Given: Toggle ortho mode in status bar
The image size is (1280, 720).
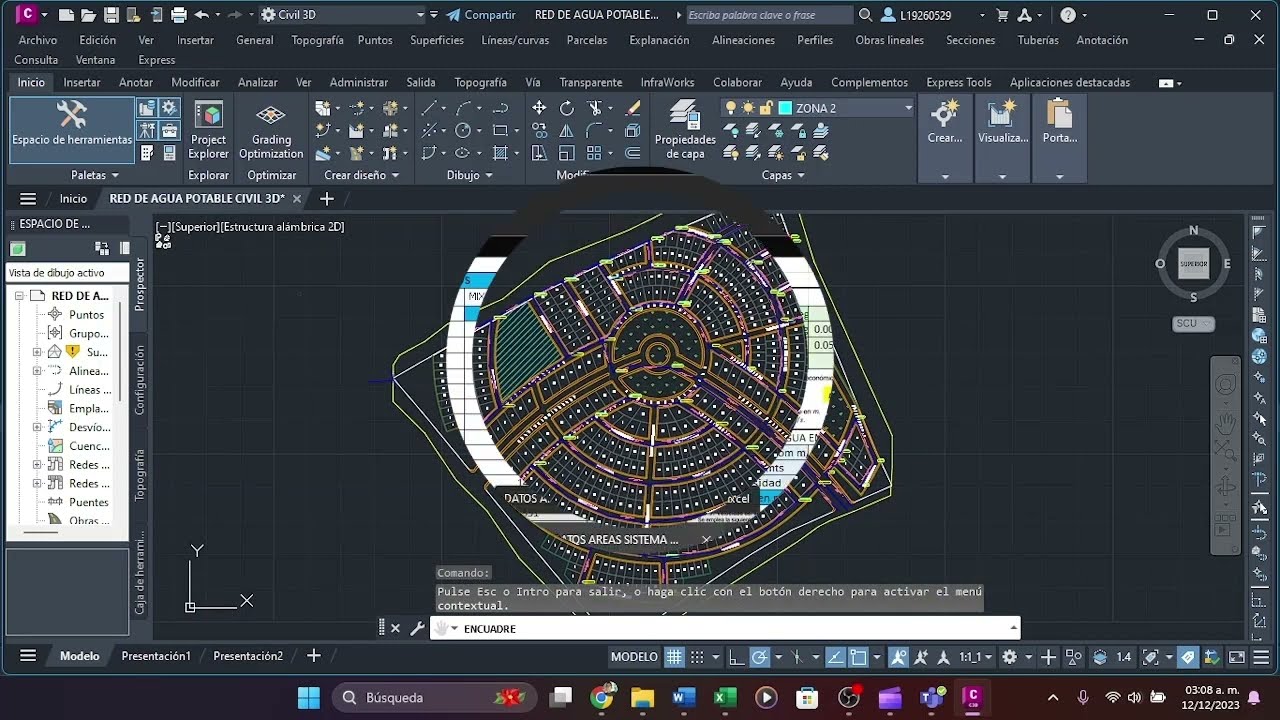Looking at the screenshot, I should 736,657.
